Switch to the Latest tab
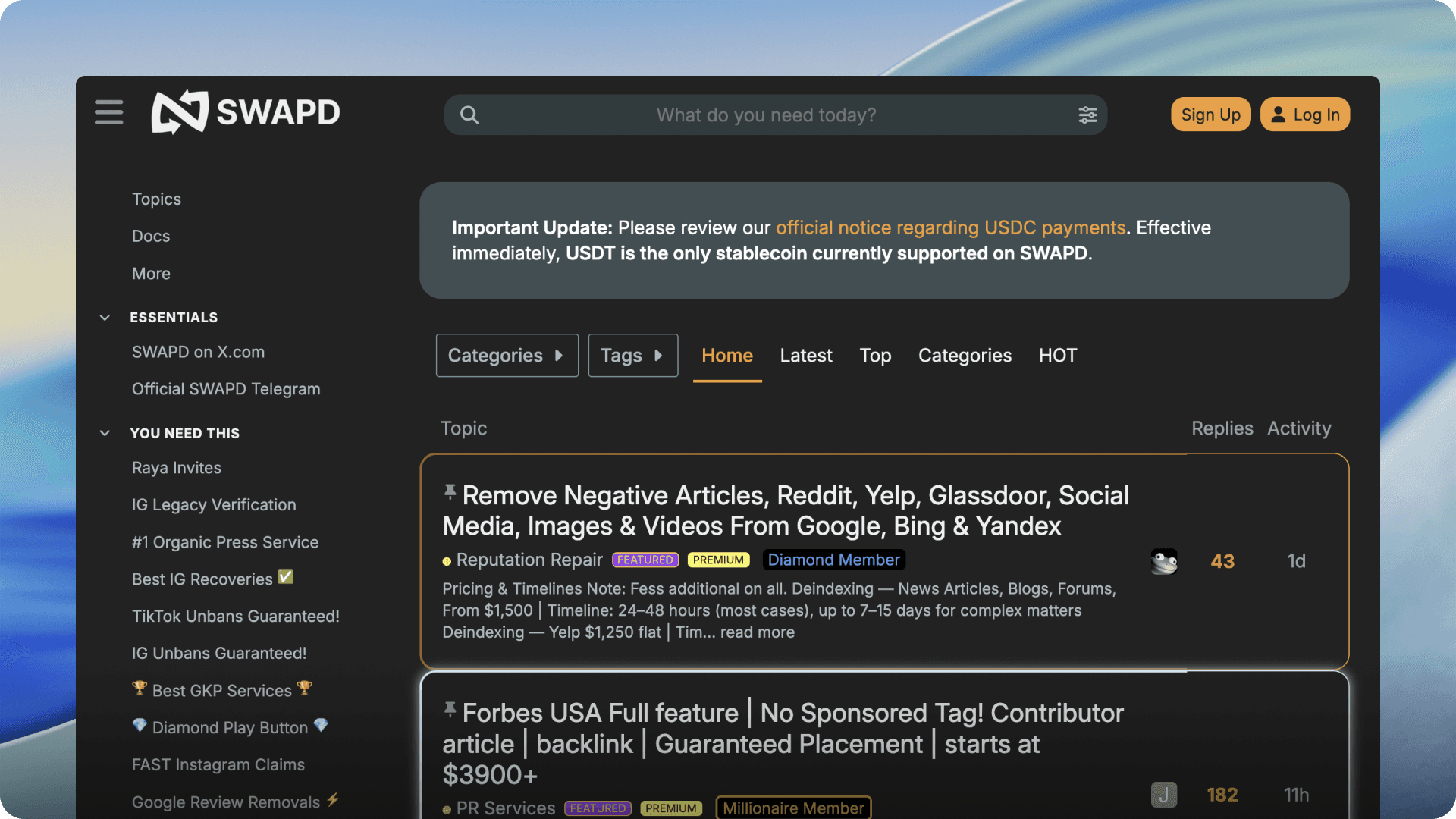This screenshot has width=1456, height=819. tap(805, 356)
